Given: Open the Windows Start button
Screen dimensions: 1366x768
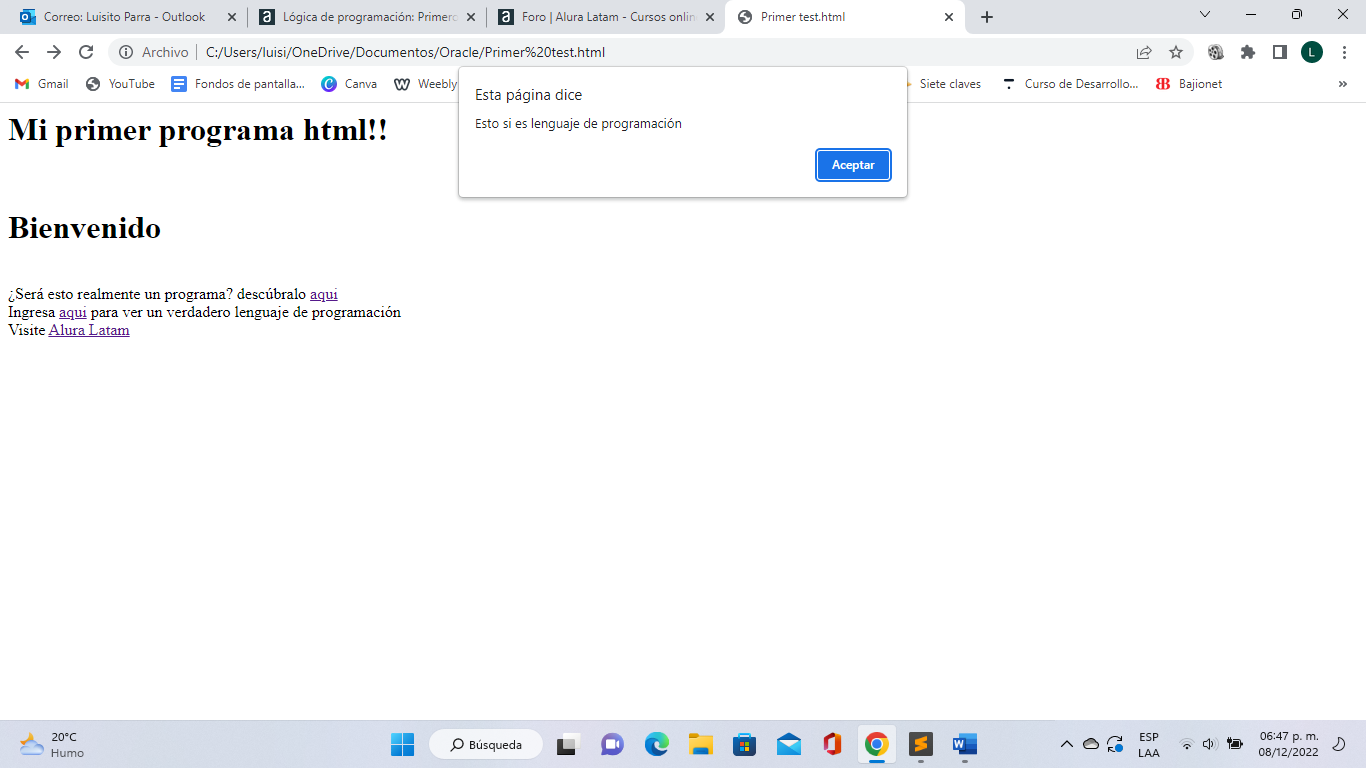Looking at the screenshot, I should click(x=402, y=744).
